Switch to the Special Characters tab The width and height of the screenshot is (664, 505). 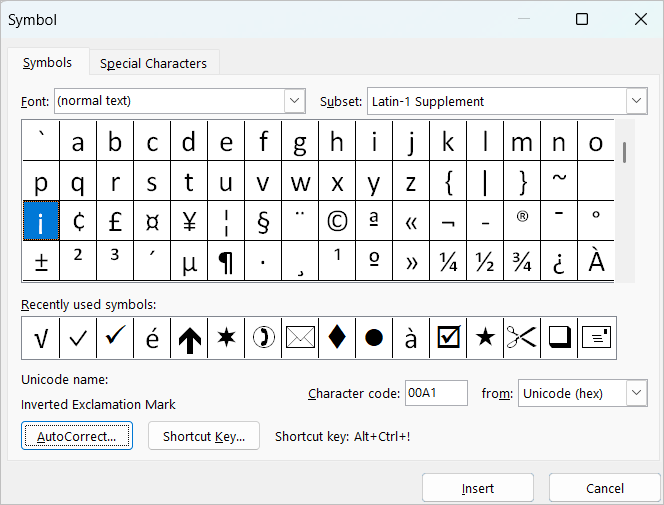(153, 63)
